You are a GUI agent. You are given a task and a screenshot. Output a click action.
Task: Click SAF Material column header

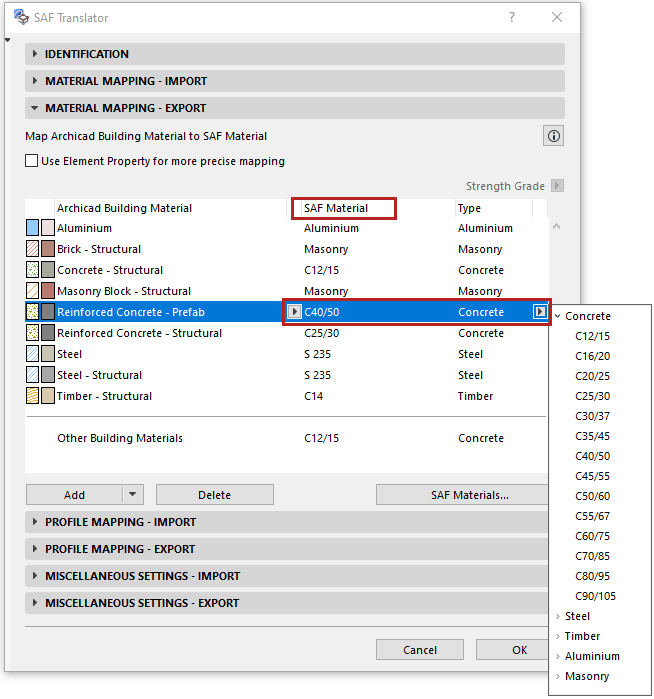click(336, 208)
